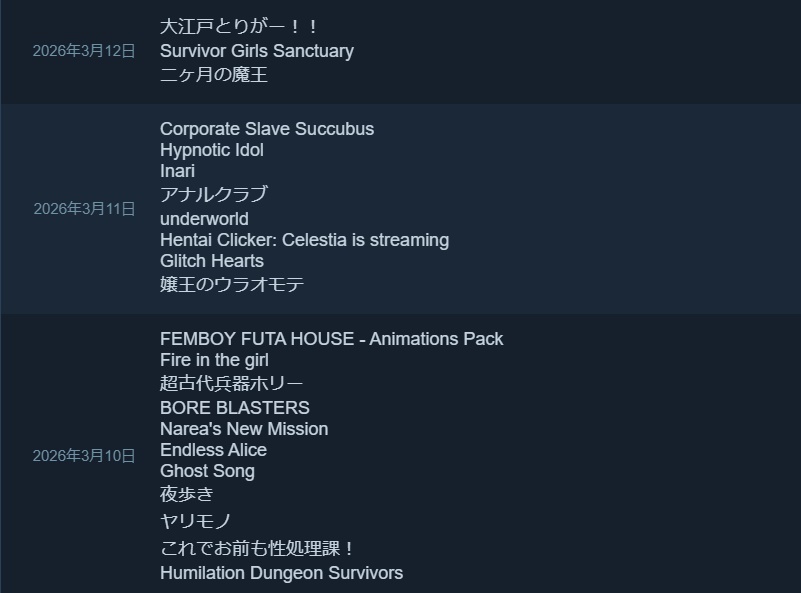This screenshot has width=801, height=593.
Task: Open Humilation Dungeon Survivors link
Action: 281,573
